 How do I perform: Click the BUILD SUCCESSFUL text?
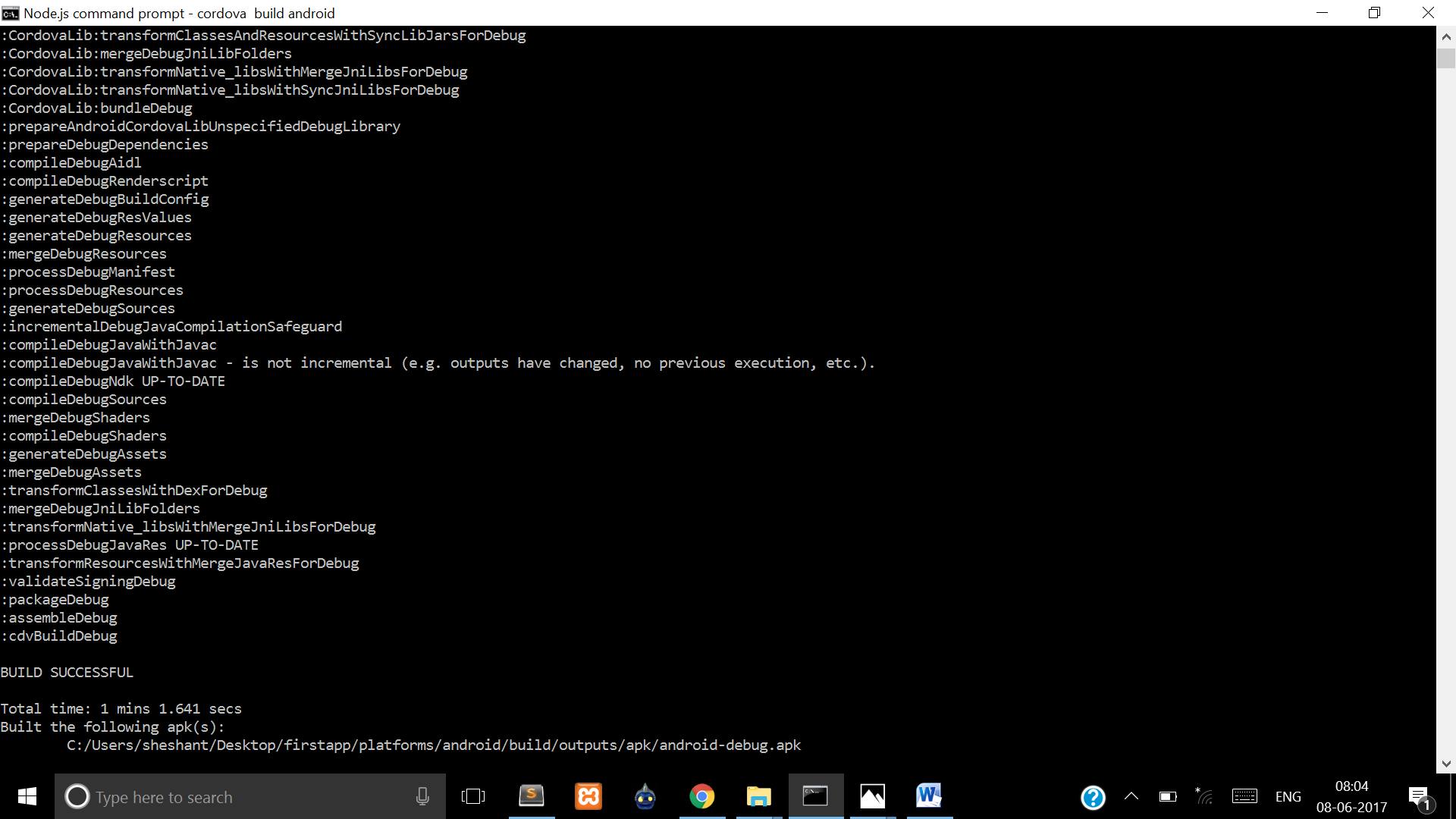click(x=67, y=673)
